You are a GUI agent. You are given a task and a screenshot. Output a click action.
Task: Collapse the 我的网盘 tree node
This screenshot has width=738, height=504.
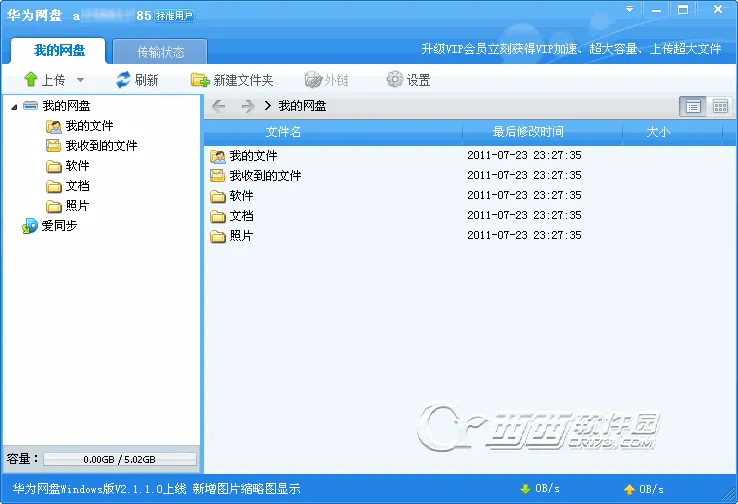pyautogui.click(x=14, y=107)
